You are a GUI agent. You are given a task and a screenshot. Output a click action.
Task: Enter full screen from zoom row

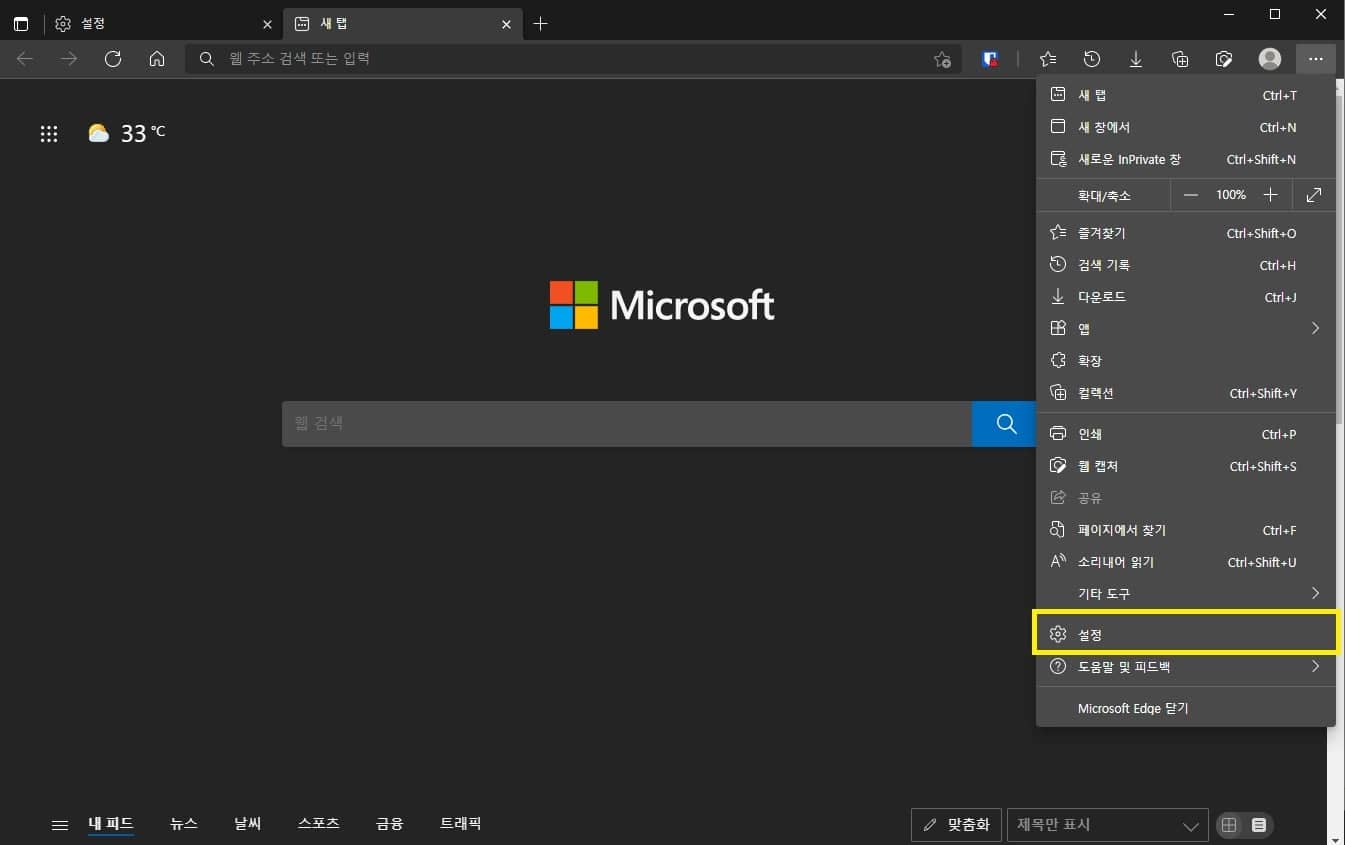(x=1314, y=195)
